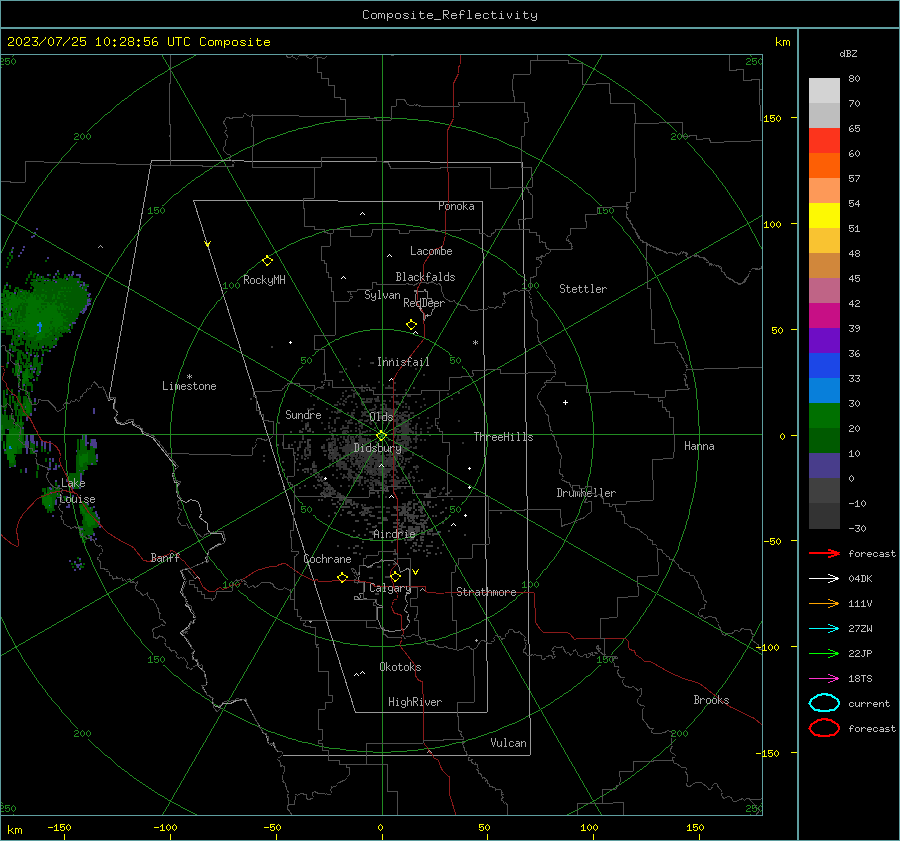Click the red 'forecast' oval legend icon
The height and width of the screenshot is (841, 900).
(824, 728)
